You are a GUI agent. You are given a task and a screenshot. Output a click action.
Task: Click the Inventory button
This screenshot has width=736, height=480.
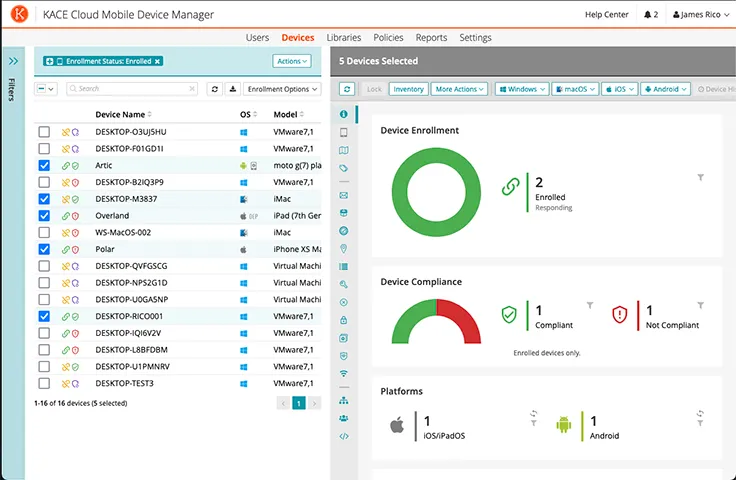pos(408,89)
